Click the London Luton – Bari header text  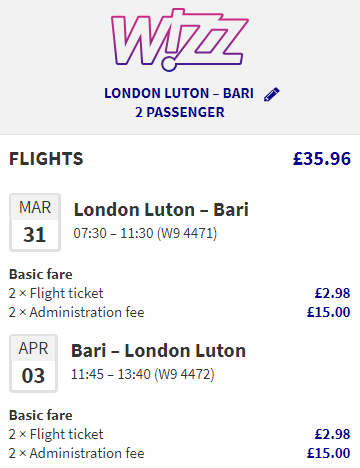pos(179,93)
